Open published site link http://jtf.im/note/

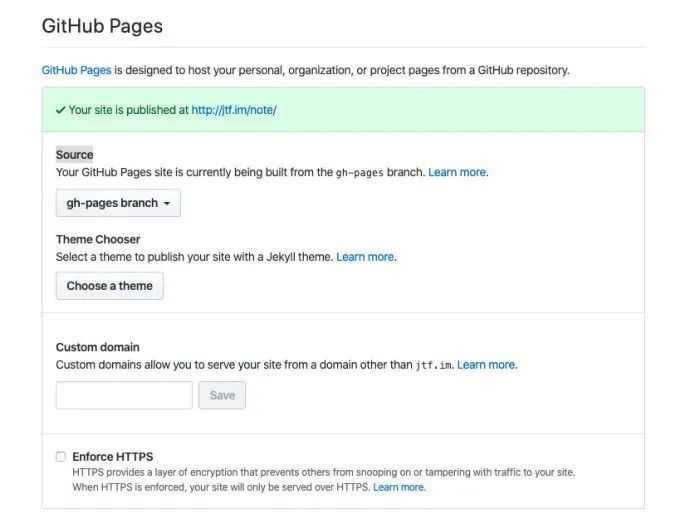(x=234, y=110)
